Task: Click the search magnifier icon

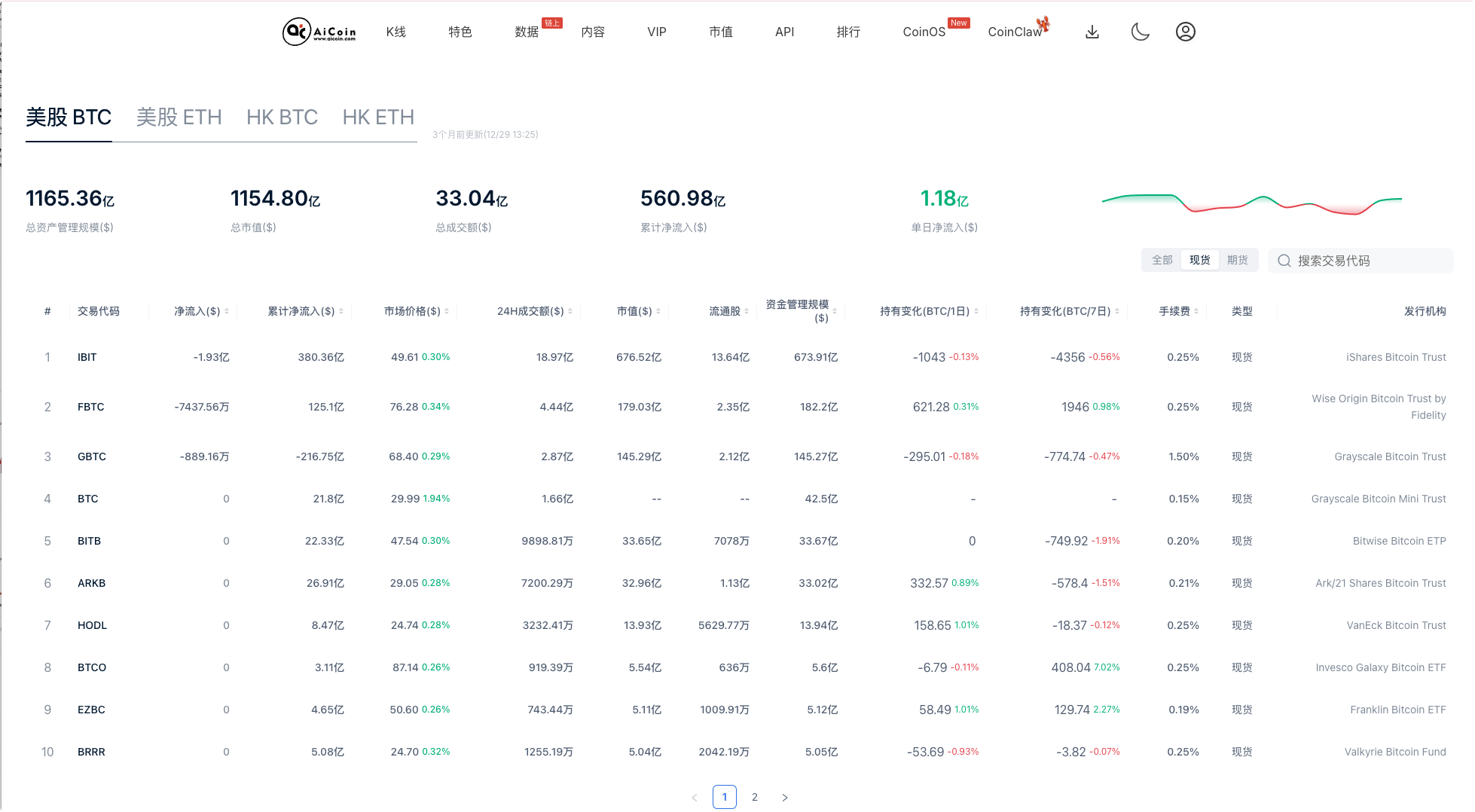Action: tap(1284, 260)
